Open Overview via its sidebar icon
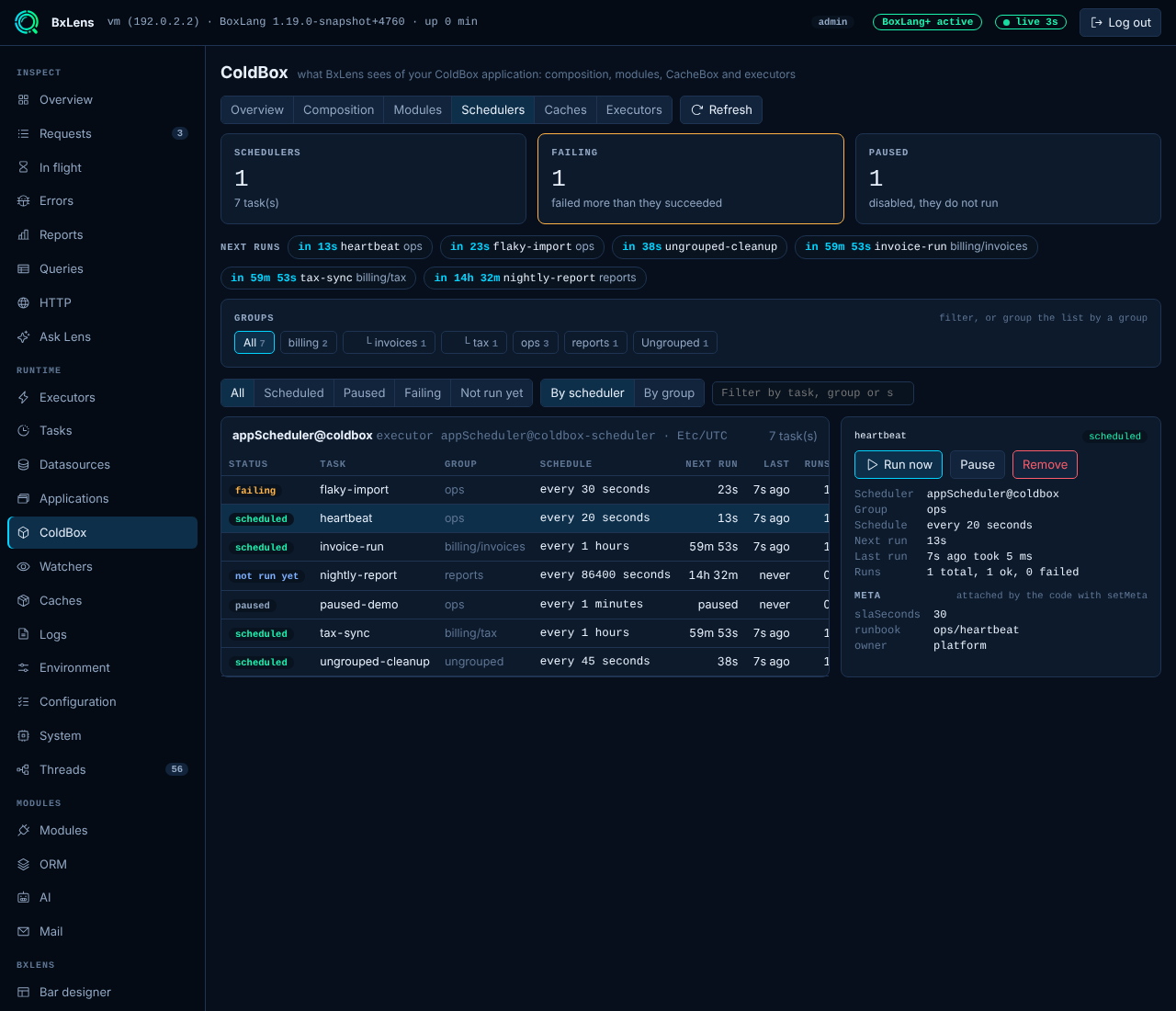Screen dimensions: 1176x1011 (24, 100)
